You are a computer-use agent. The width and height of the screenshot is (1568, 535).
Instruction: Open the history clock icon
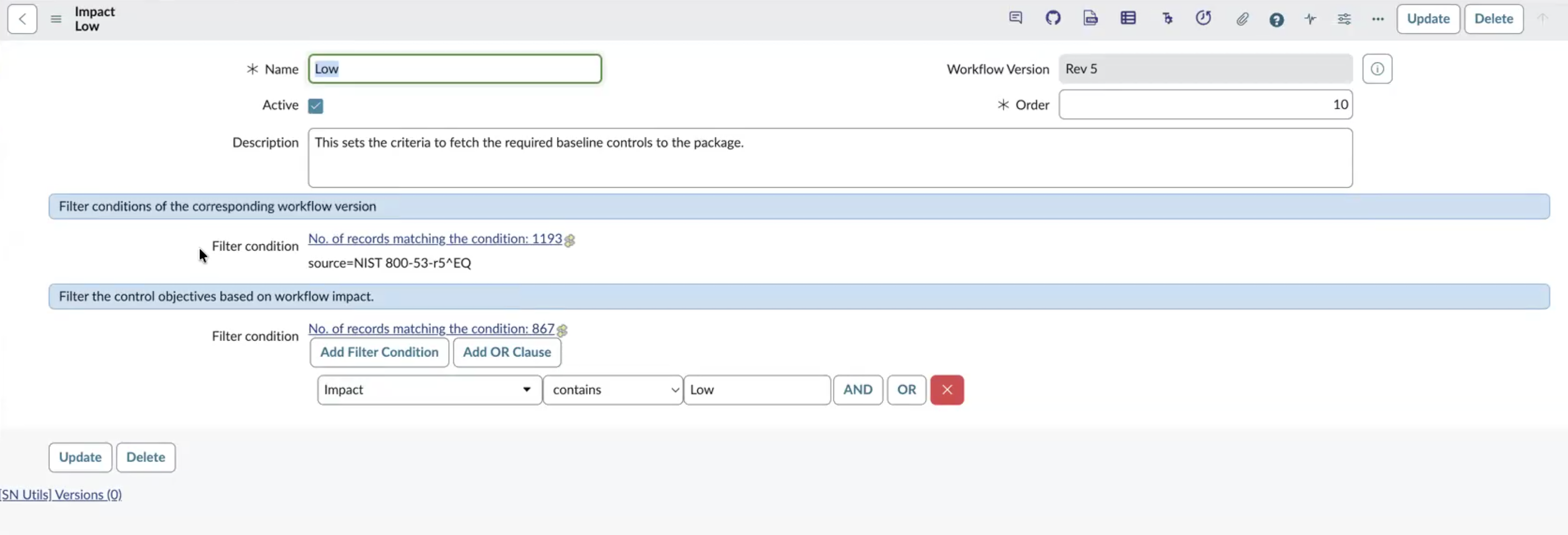[1204, 18]
